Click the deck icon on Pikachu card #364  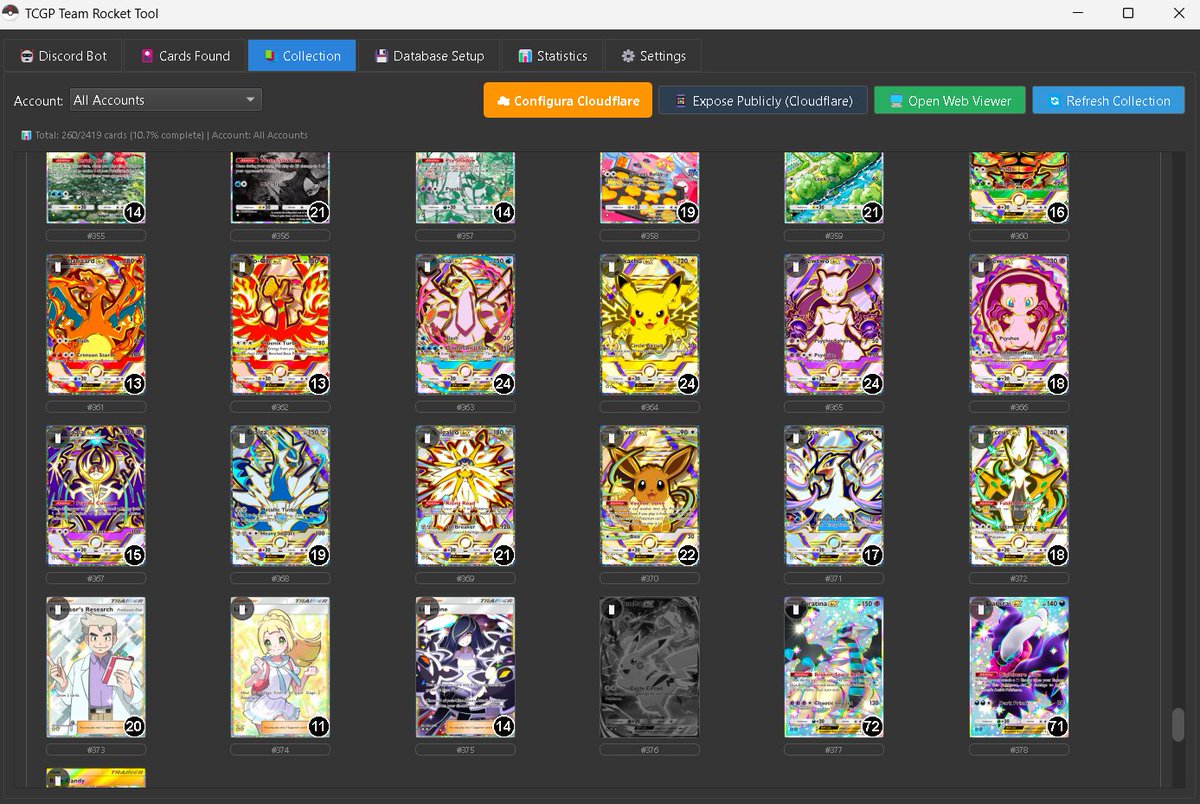click(611, 267)
